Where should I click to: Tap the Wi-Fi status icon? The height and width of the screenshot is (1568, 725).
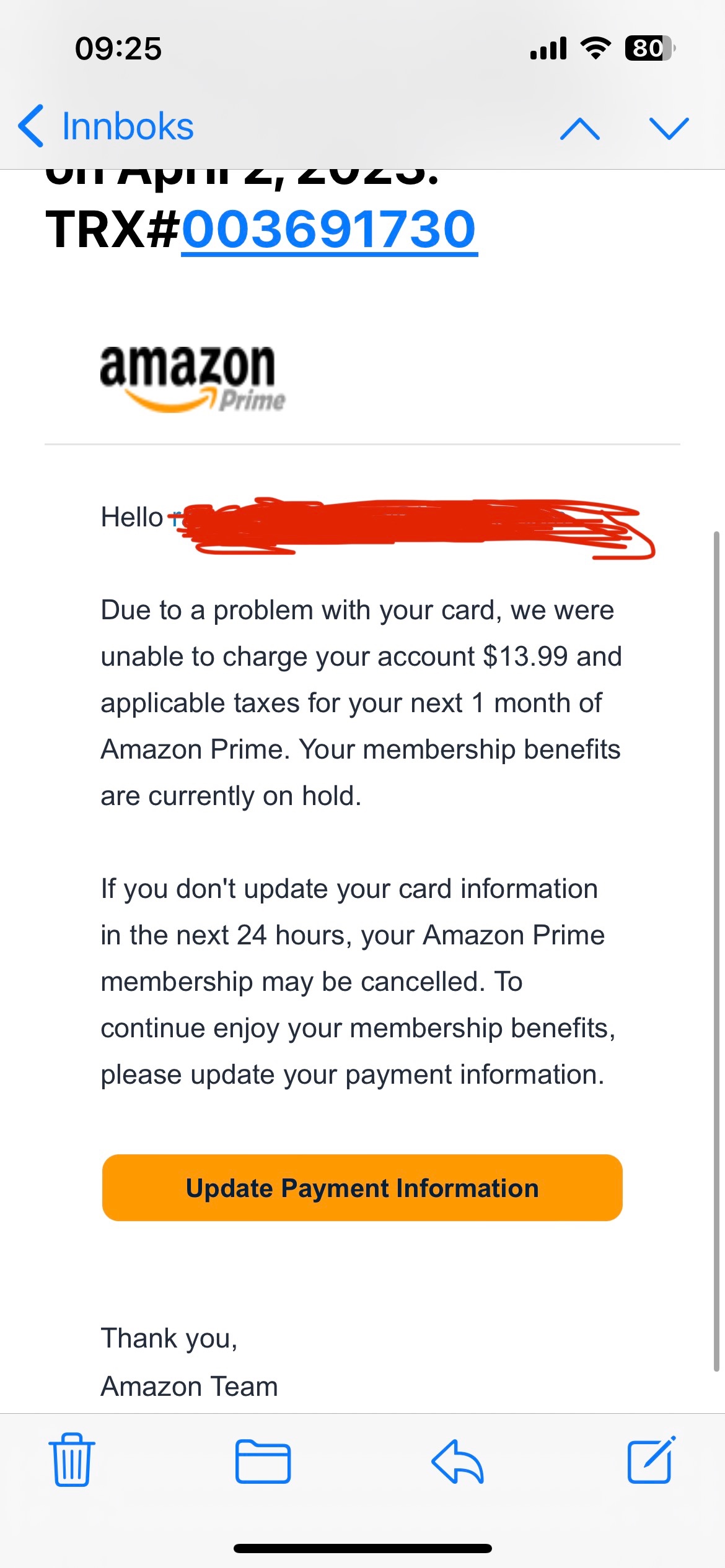pos(595,48)
